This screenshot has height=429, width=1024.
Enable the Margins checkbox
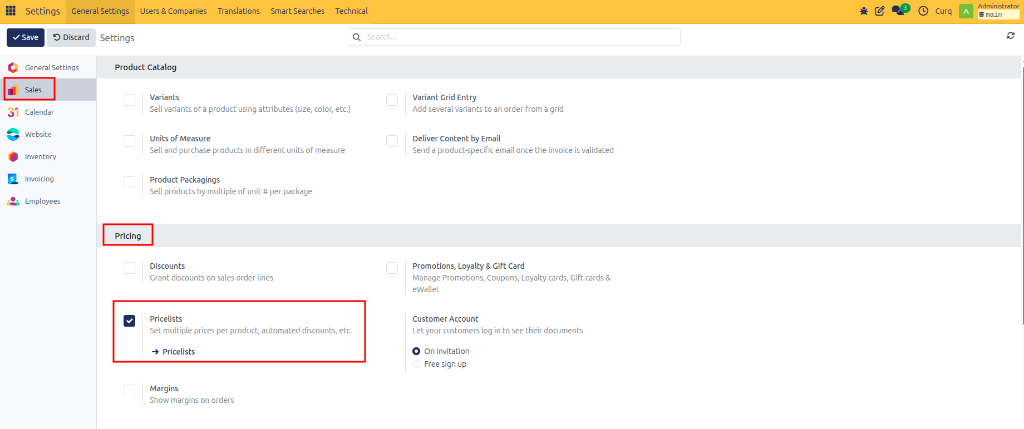point(129,390)
